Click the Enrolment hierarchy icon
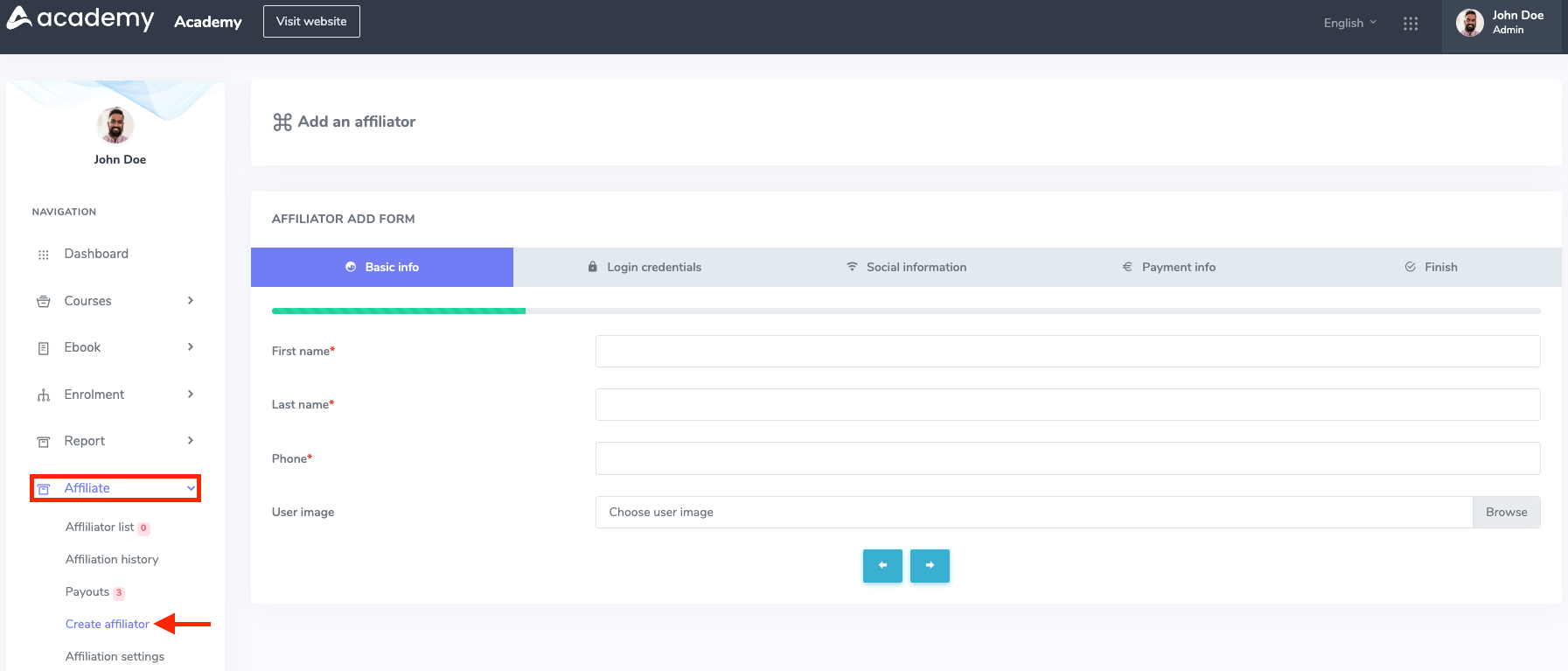Screen dimensions: 1568x671 point(44,395)
